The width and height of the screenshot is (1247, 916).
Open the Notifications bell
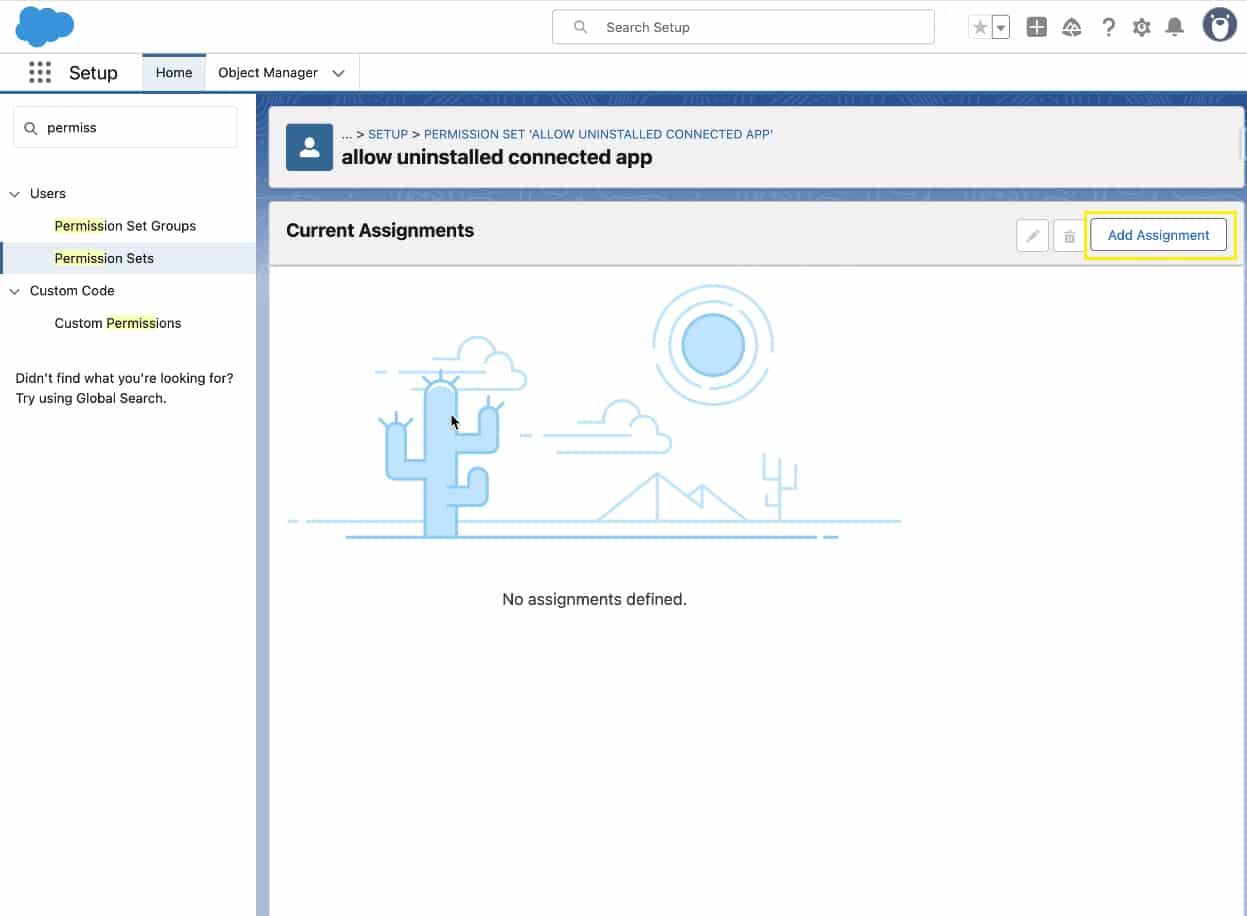pyautogui.click(x=1175, y=28)
